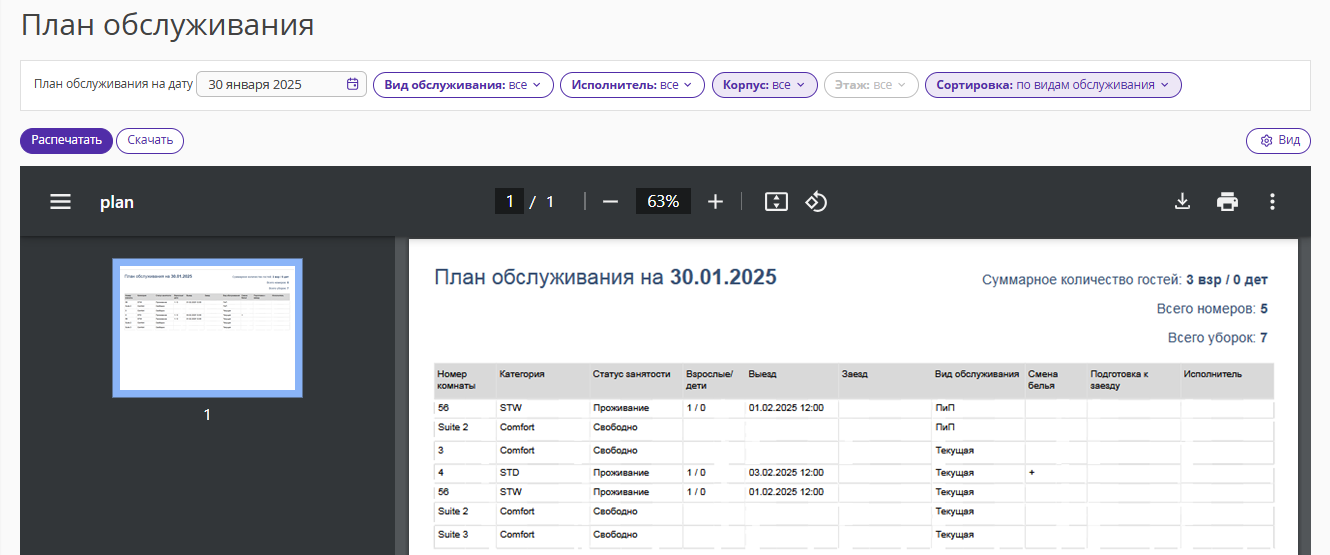The width and height of the screenshot is (1330, 555).
Task: Click the Всего уборок: 7 summary text
Action: (x=1217, y=338)
